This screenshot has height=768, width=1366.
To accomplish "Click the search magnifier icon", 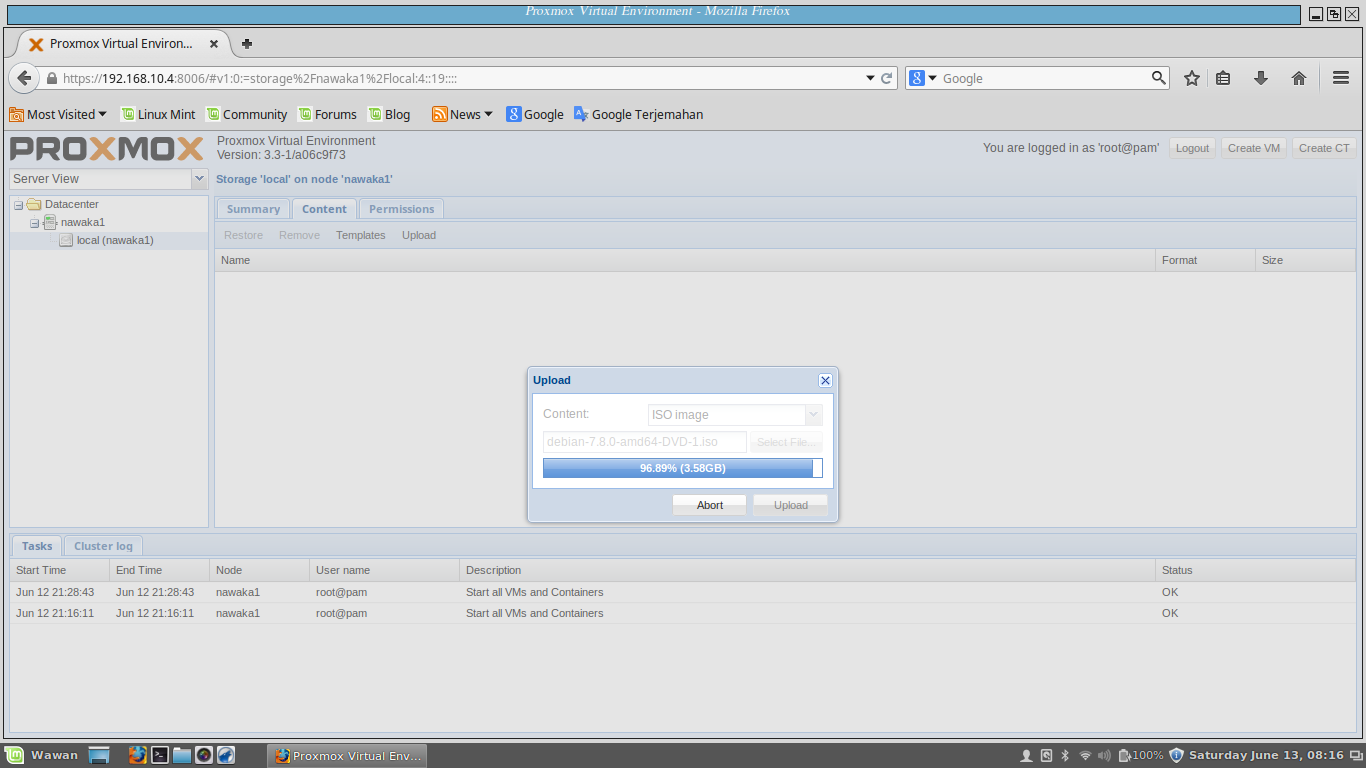I will (x=1159, y=78).
